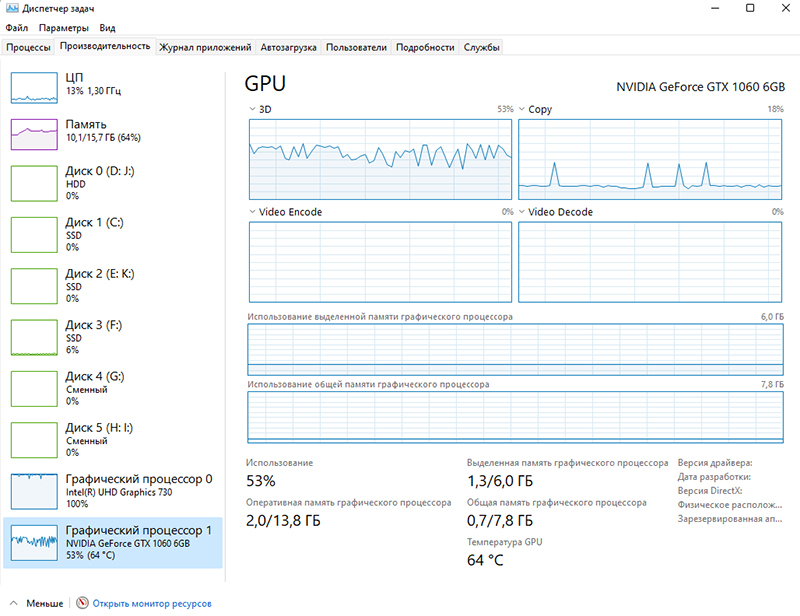Open the Открыть монитор ресурсов link

[152, 603]
